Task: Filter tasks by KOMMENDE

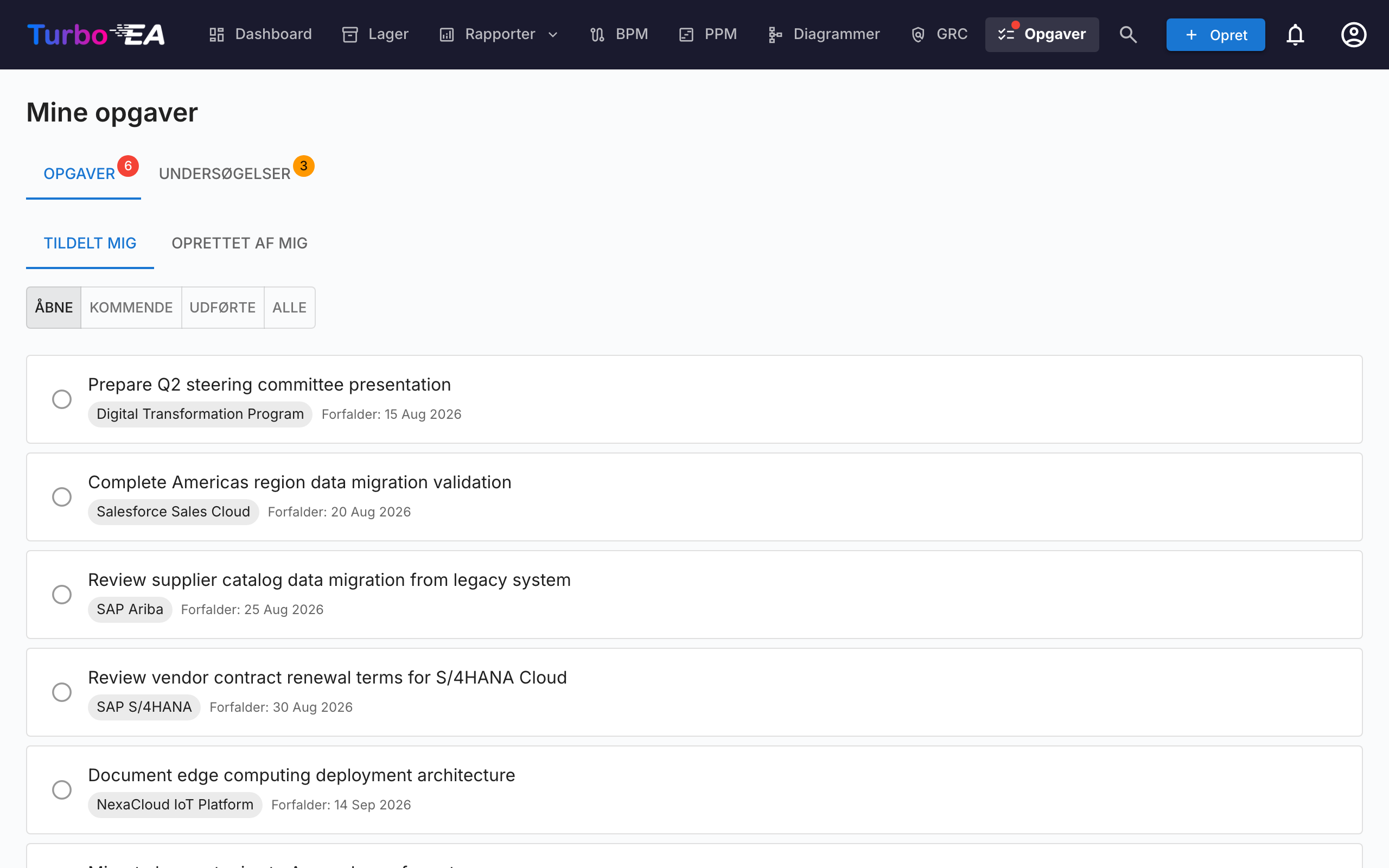Action: tap(131, 308)
